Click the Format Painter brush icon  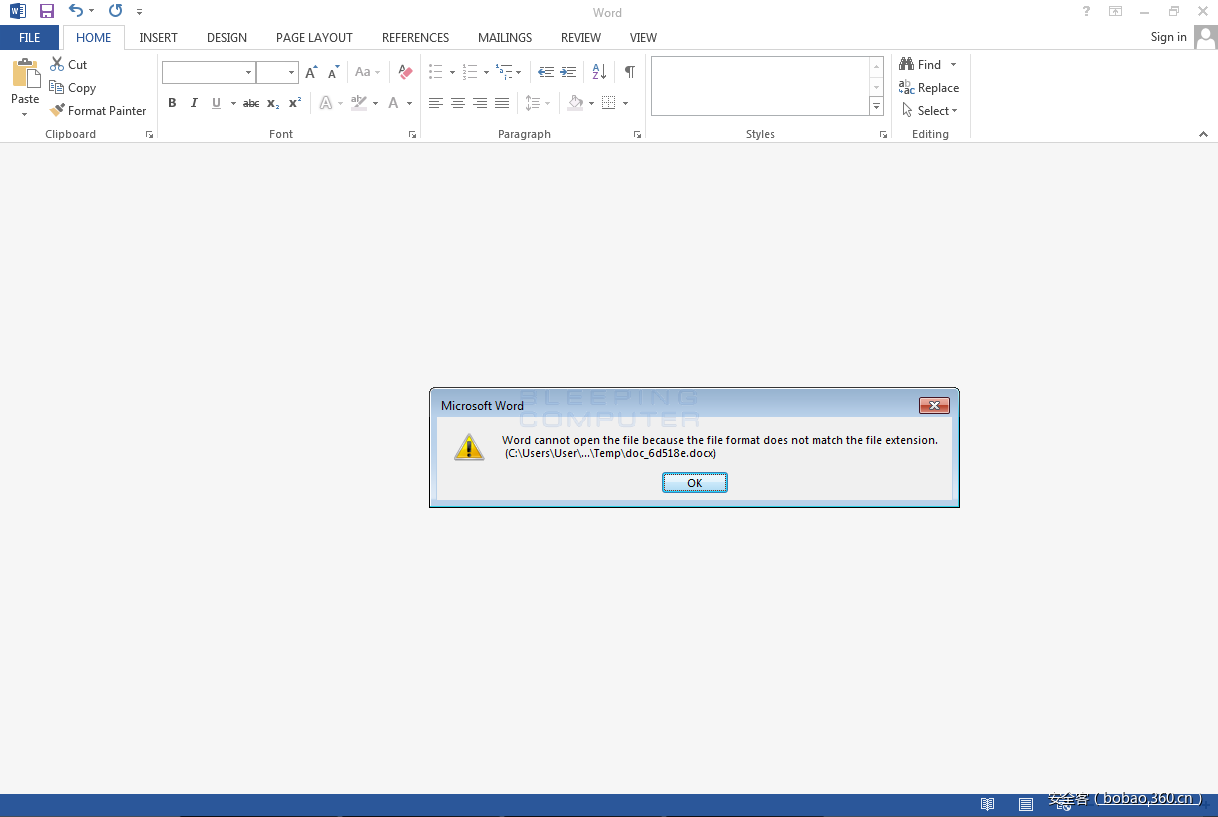[57, 111]
